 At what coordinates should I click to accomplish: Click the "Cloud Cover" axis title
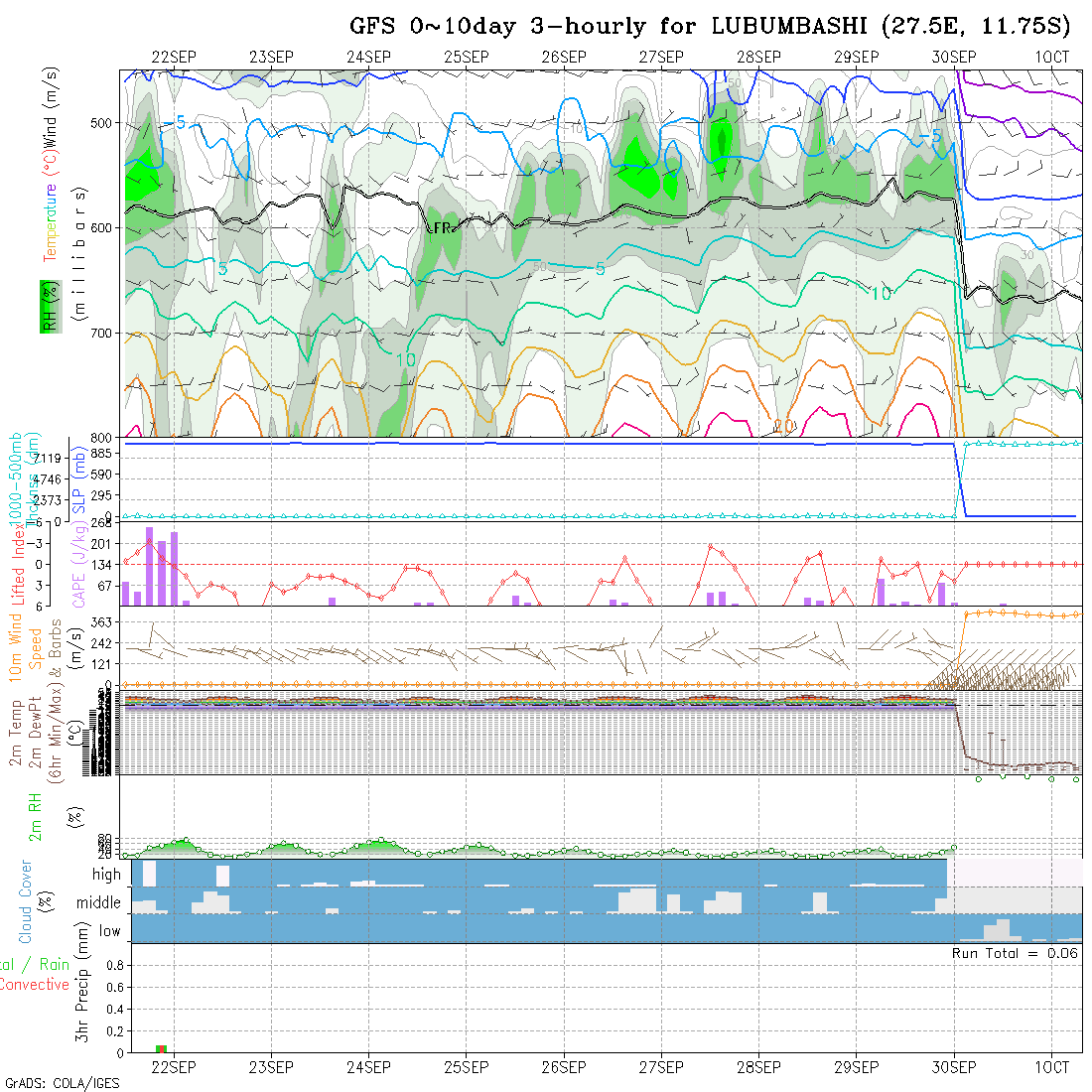pyautogui.click(x=26, y=901)
